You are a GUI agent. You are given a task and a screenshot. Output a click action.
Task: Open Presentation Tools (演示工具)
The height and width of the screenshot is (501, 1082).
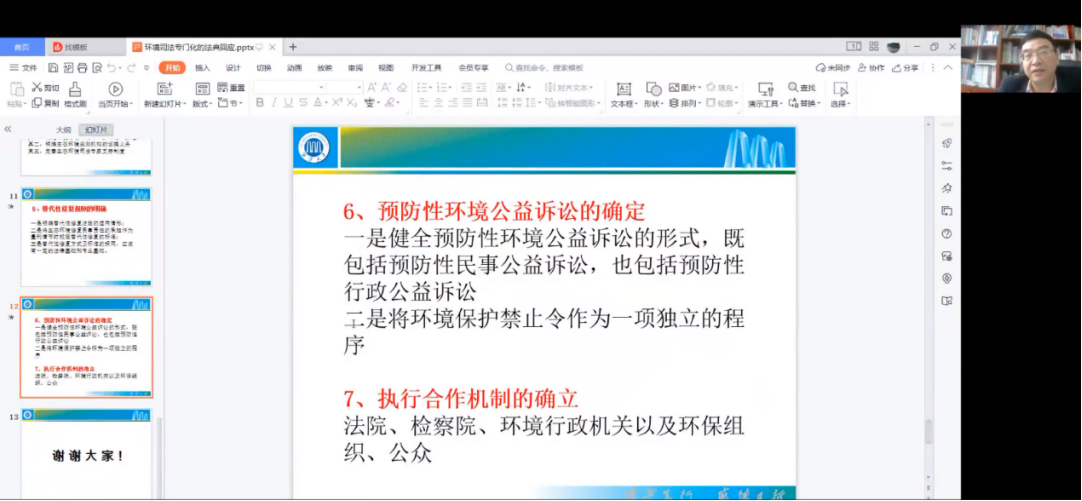[x=765, y=95]
